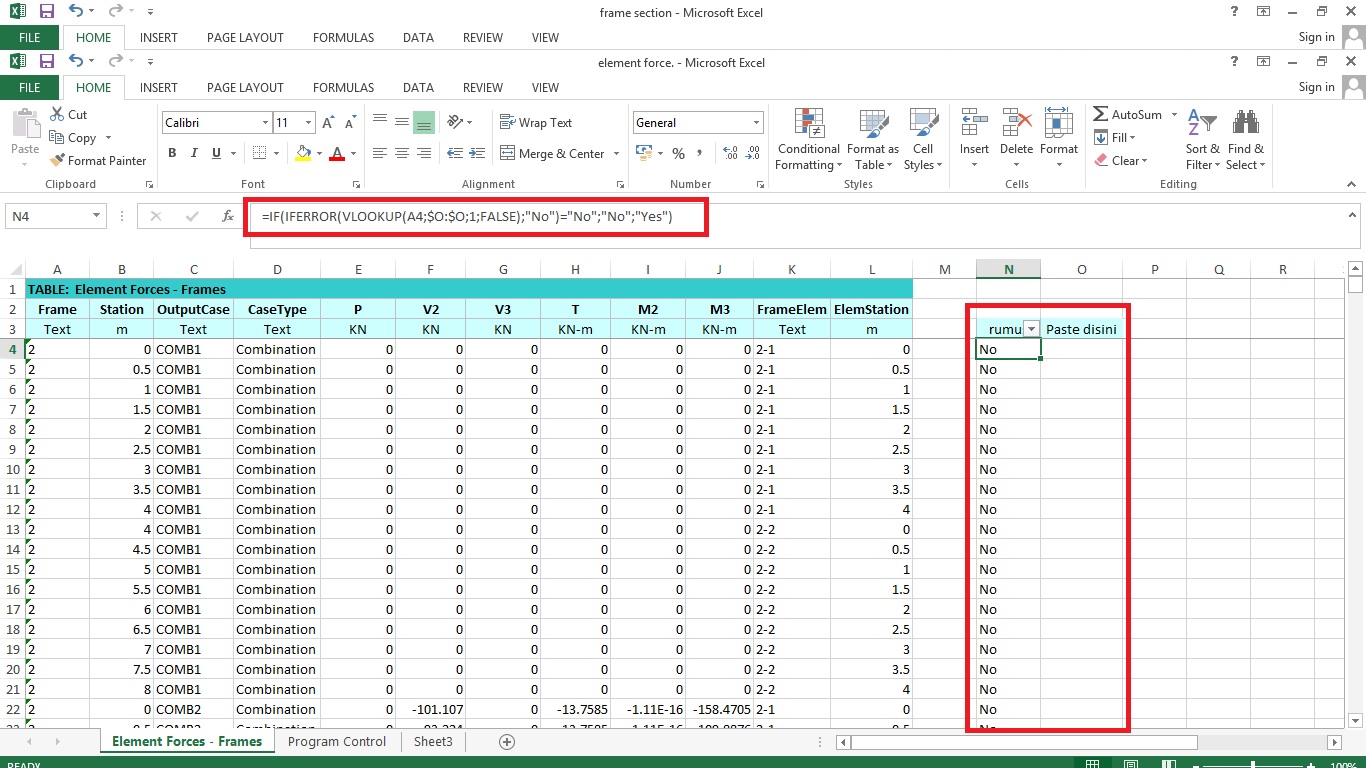Open the FILE tab in the element force window

(30, 87)
